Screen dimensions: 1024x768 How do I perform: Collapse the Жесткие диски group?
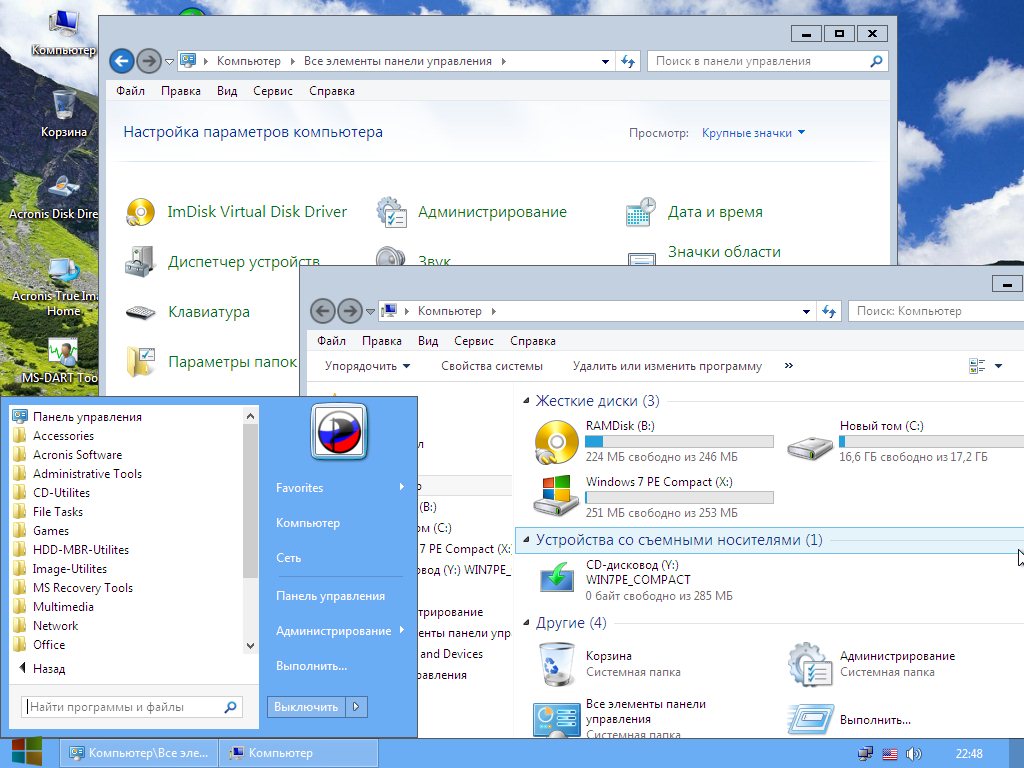(x=527, y=401)
